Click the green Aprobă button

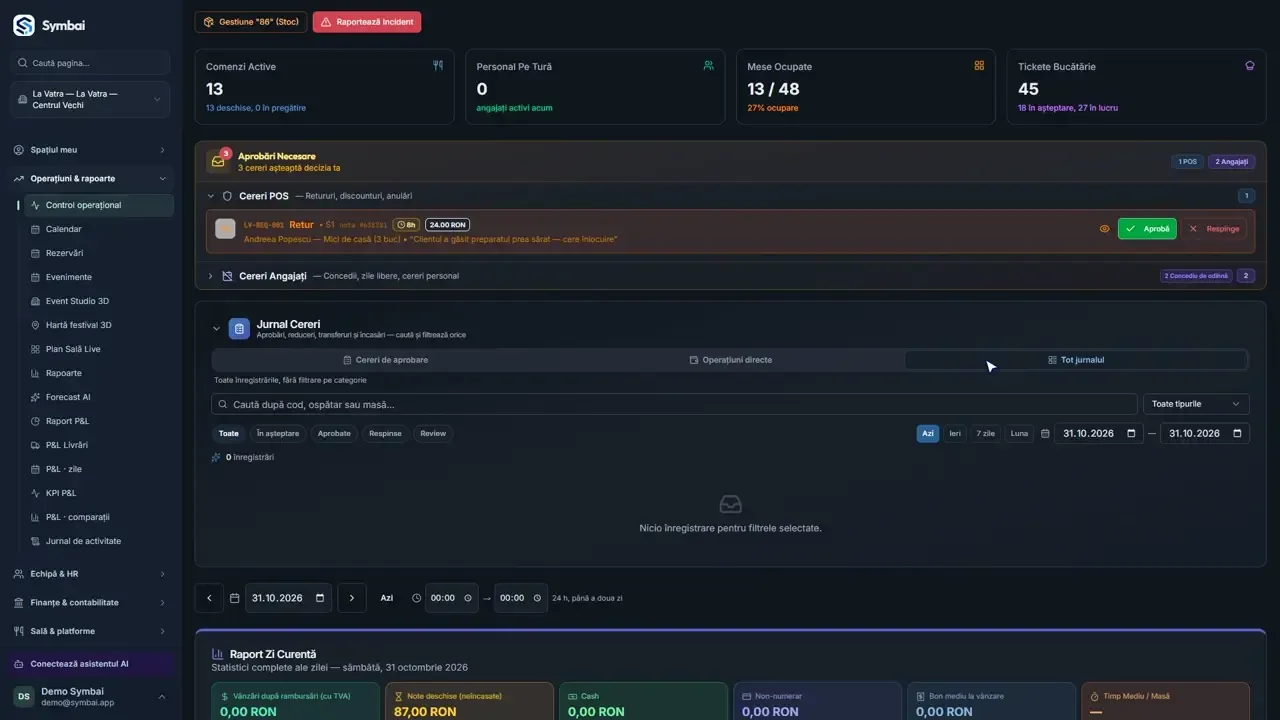[x=1147, y=229]
